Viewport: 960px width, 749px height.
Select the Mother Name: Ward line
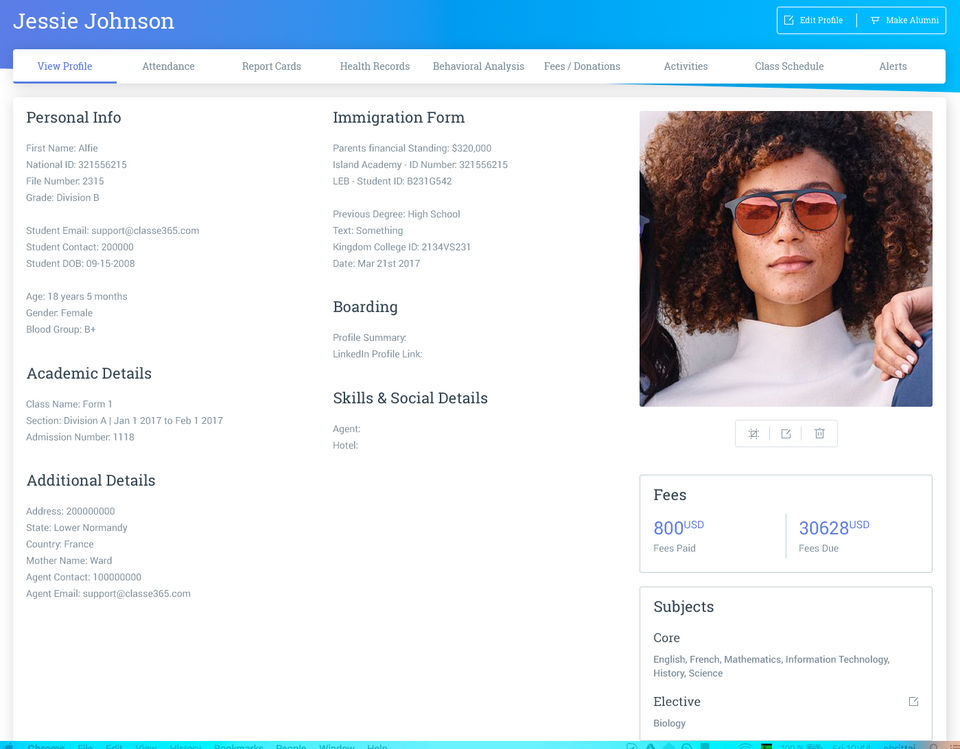pos(69,561)
